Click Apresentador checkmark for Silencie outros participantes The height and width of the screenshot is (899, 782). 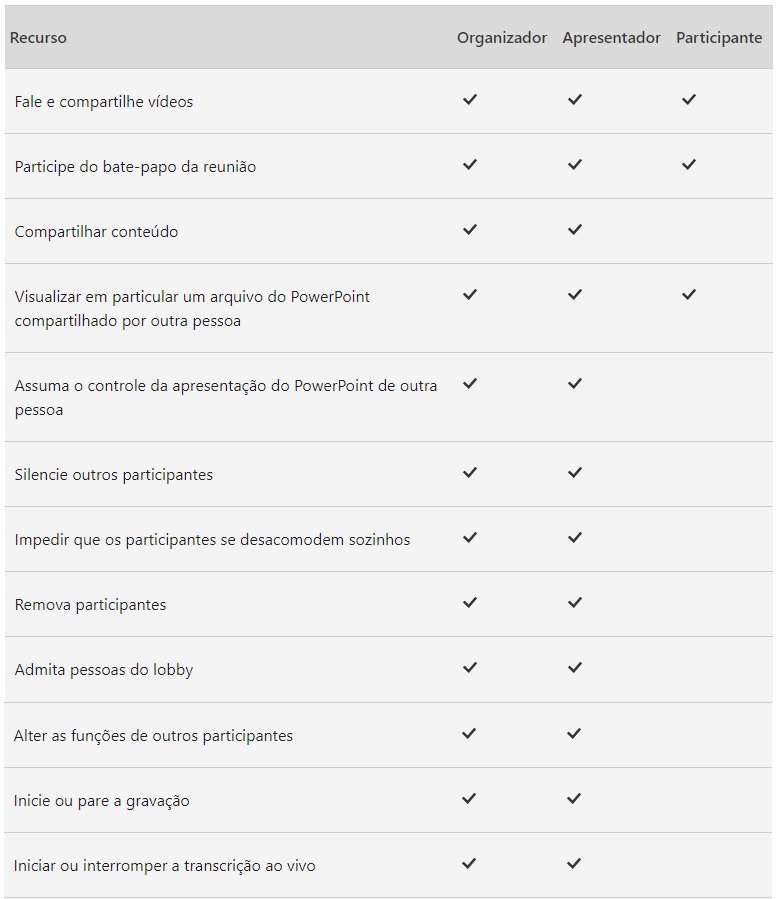(x=574, y=473)
